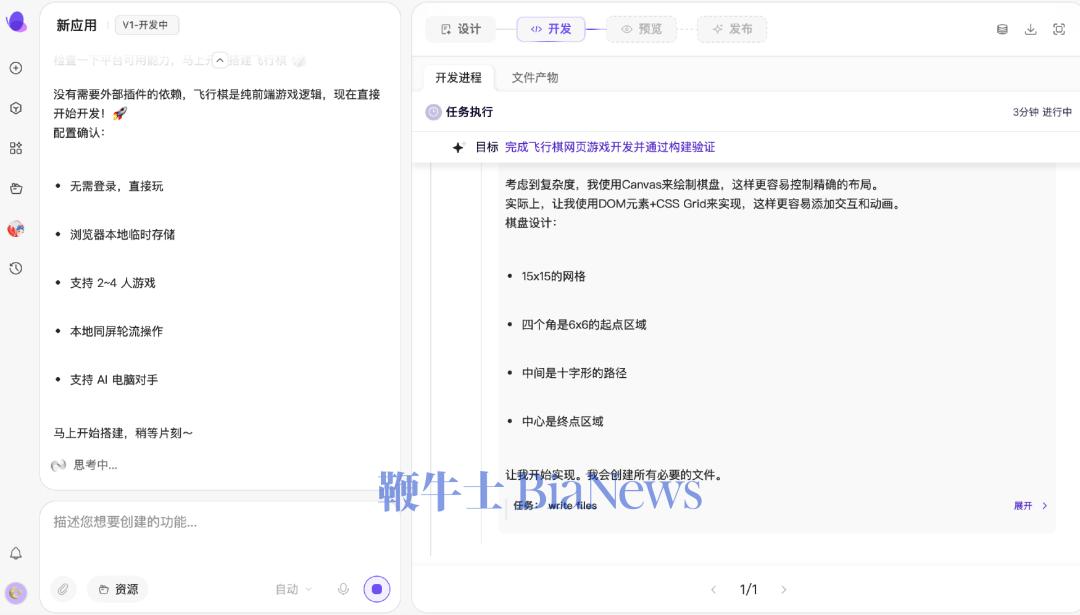The height and width of the screenshot is (615, 1080).
Task: Open the 预览 step
Action: click(x=641, y=30)
